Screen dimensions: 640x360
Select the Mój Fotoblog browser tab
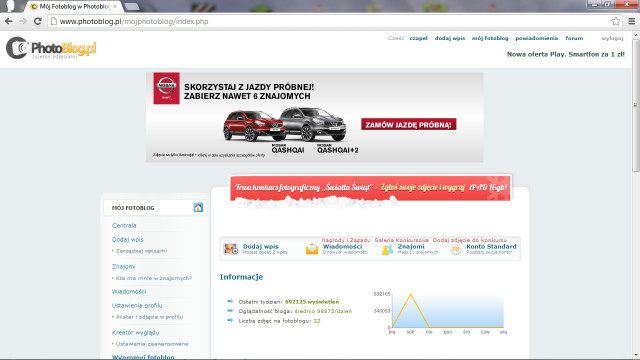point(73,7)
